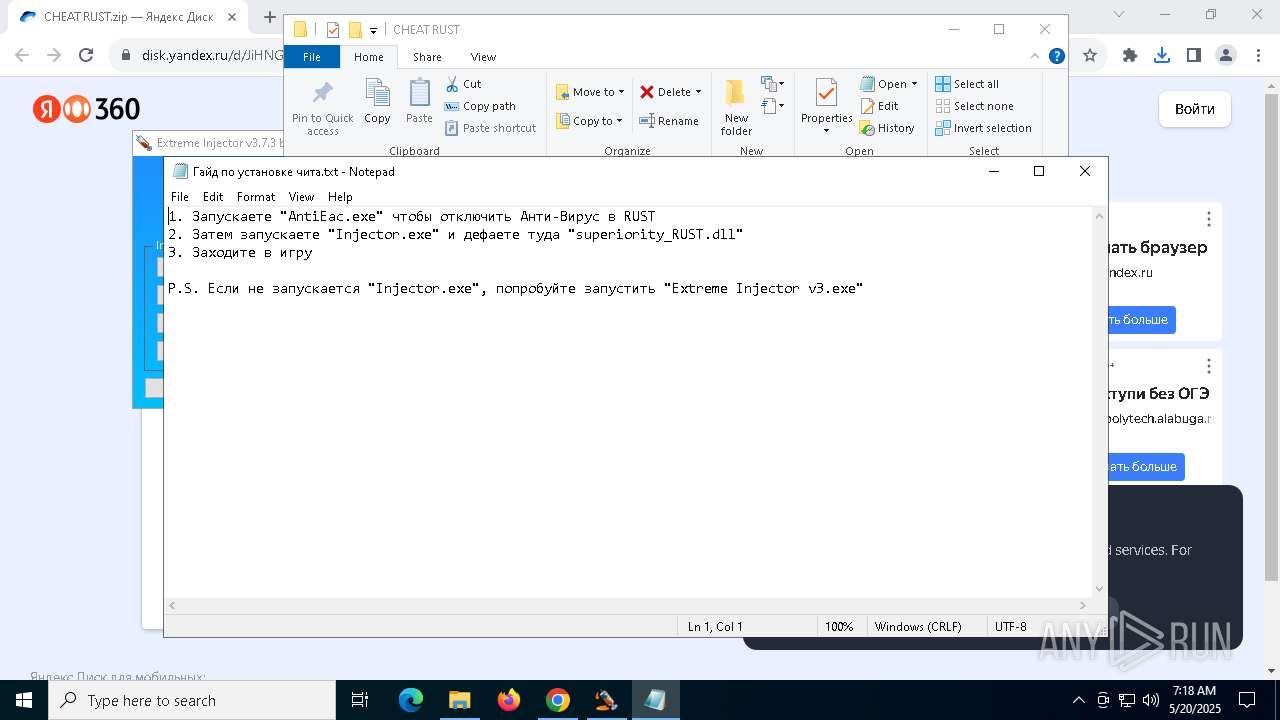Click Paste shortcut in Explorer ribbon
Viewport: 1280px width, 720px height.
(490, 128)
